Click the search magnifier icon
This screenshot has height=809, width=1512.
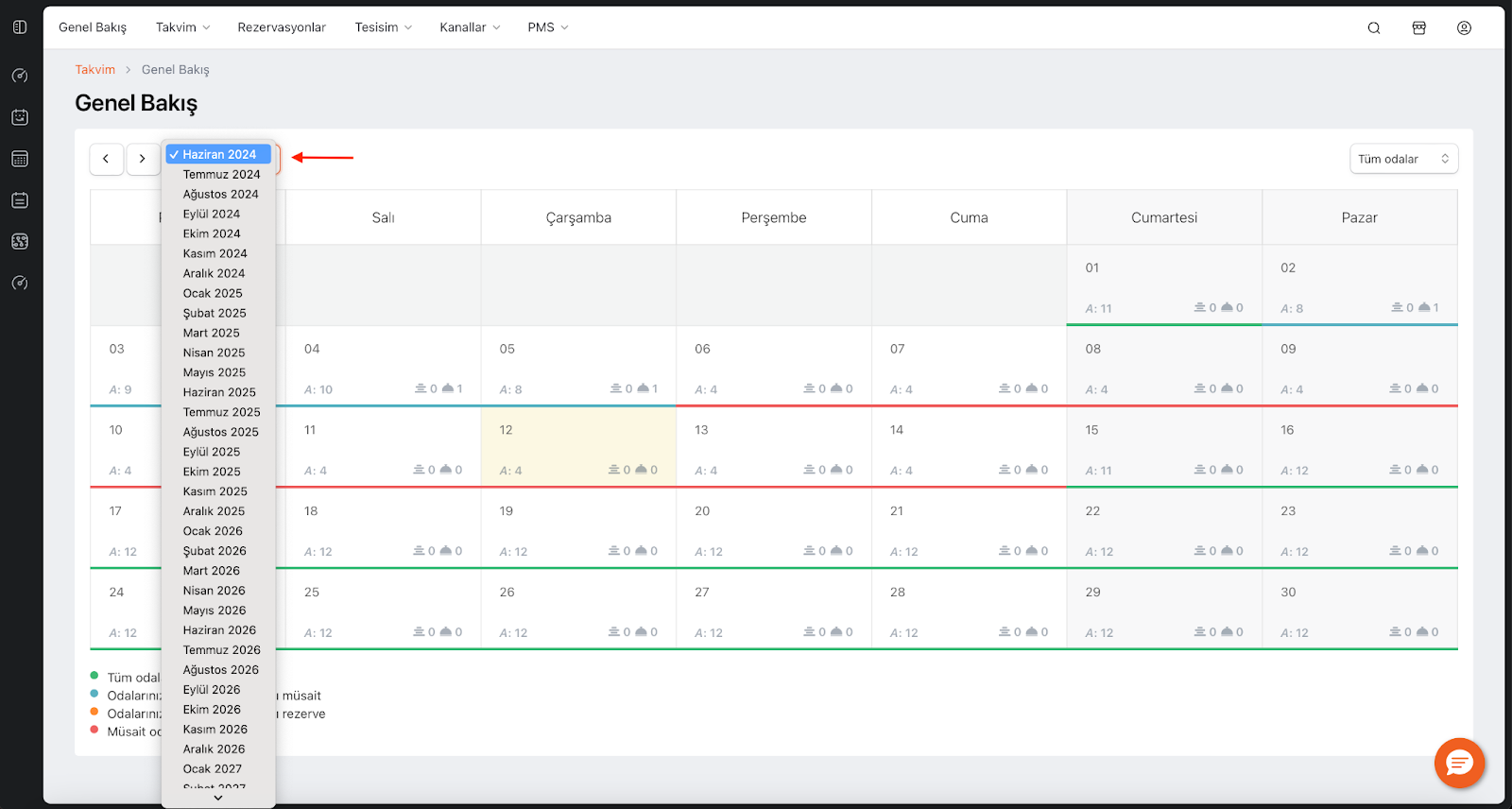[x=1374, y=28]
